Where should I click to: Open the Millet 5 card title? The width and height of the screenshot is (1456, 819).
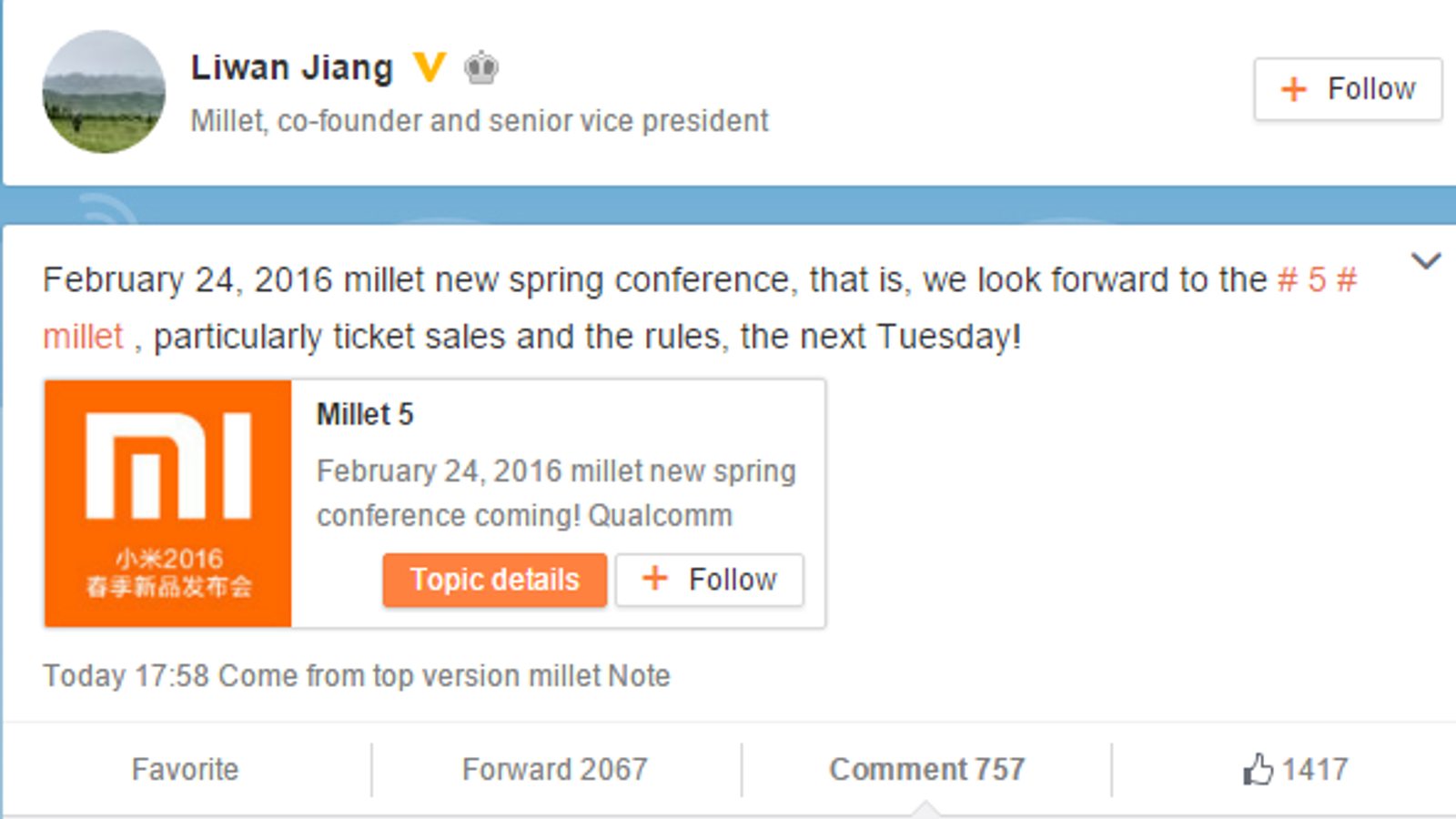tap(365, 415)
